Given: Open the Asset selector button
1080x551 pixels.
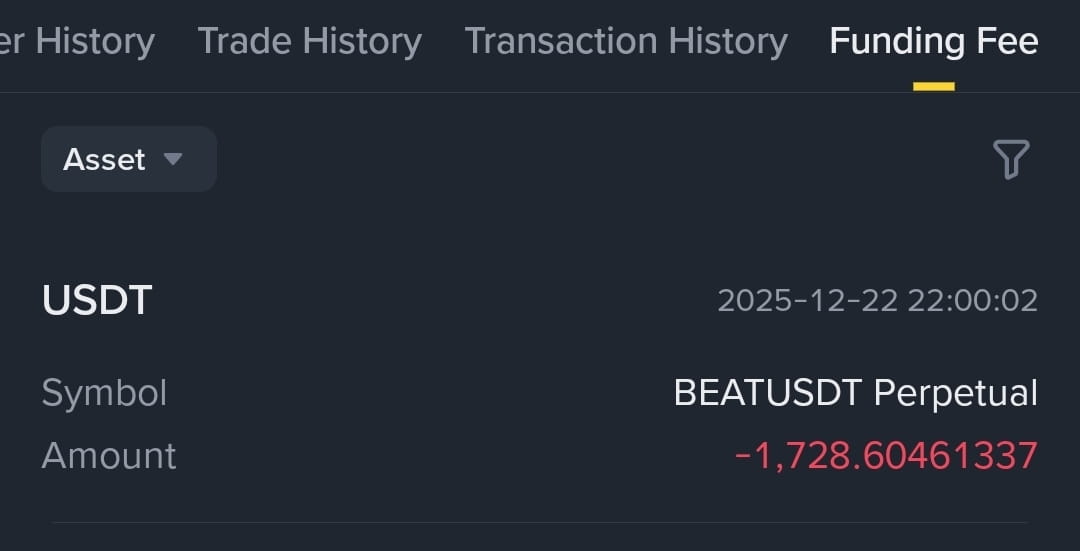Looking at the screenshot, I should tap(129, 159).
